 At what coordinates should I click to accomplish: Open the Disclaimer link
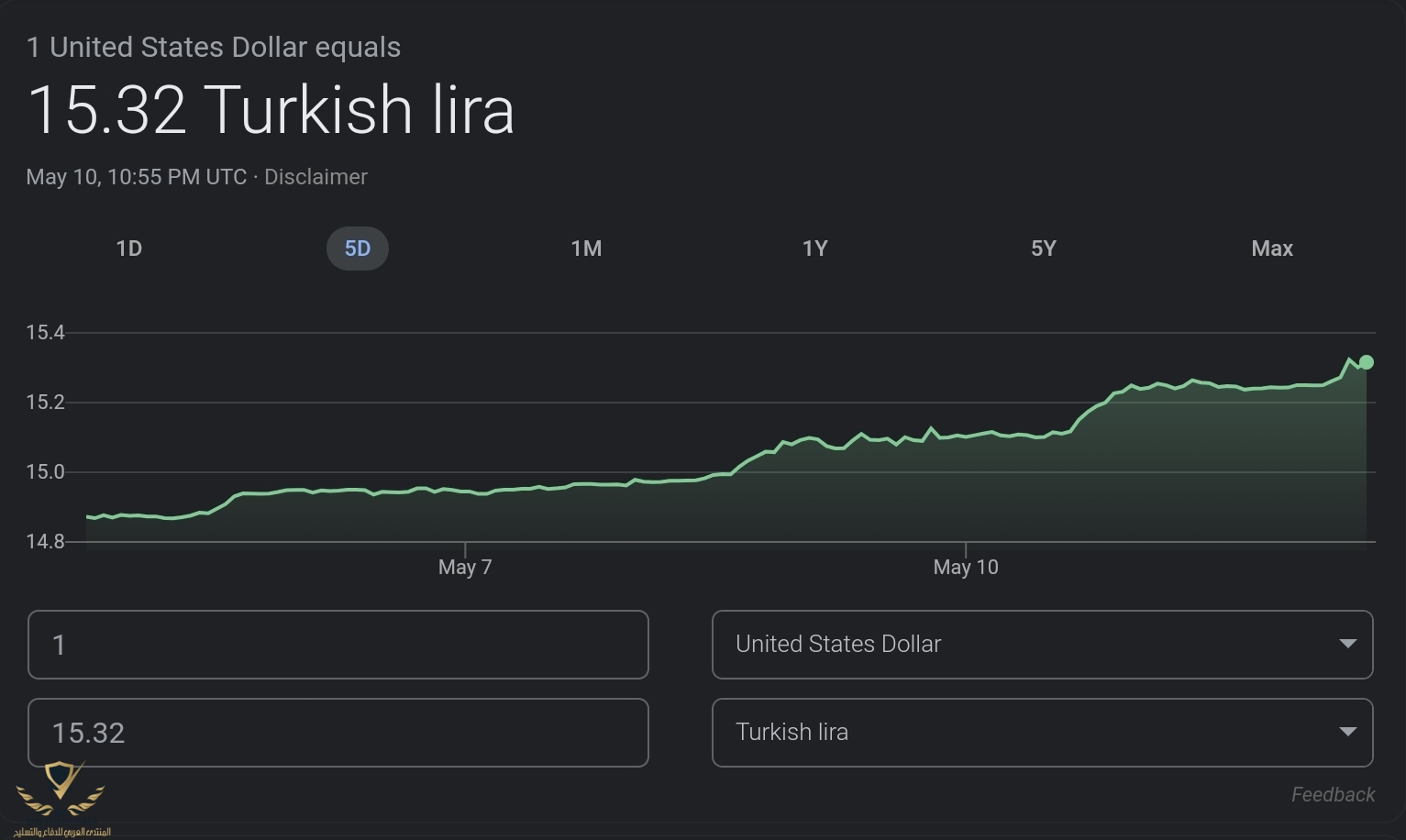[x=316, y=177]
